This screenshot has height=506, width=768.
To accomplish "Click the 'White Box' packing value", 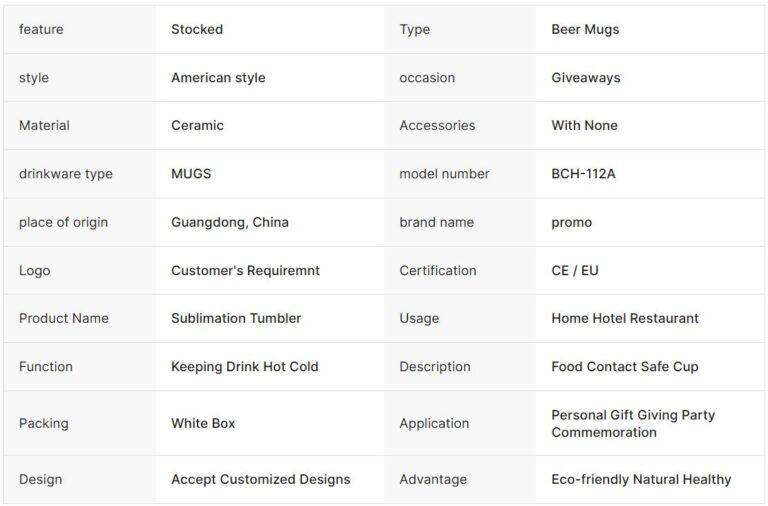I will [x=203, y=423].
